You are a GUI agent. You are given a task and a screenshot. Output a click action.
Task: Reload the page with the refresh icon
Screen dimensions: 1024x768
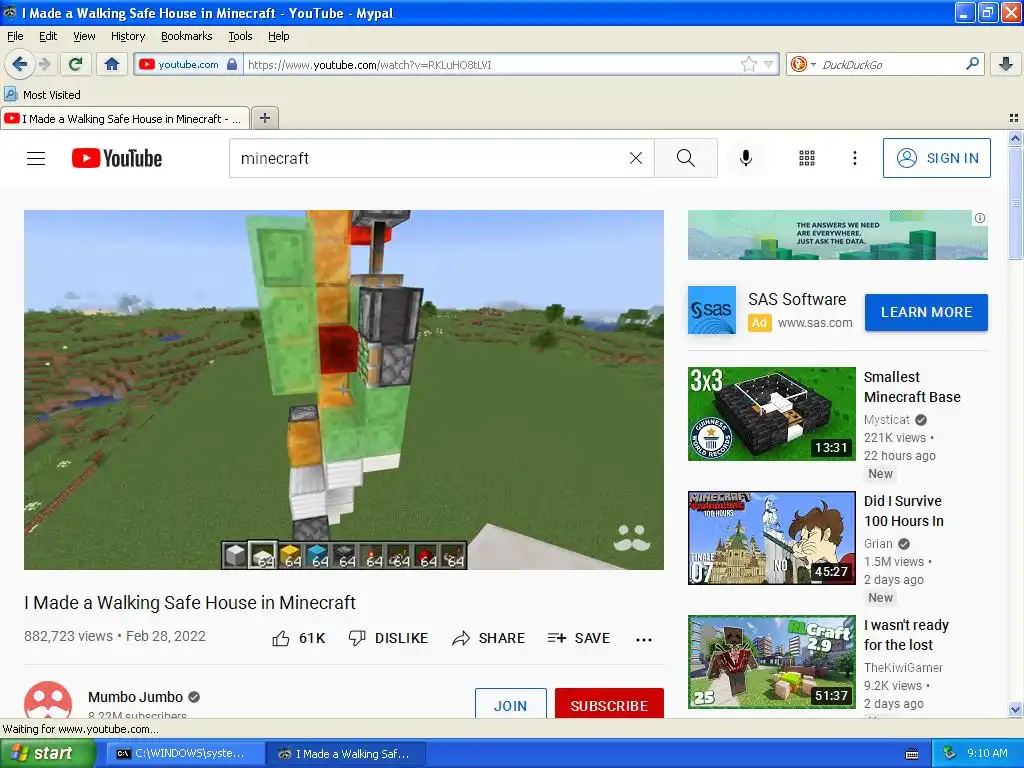(x=76, y=64)
